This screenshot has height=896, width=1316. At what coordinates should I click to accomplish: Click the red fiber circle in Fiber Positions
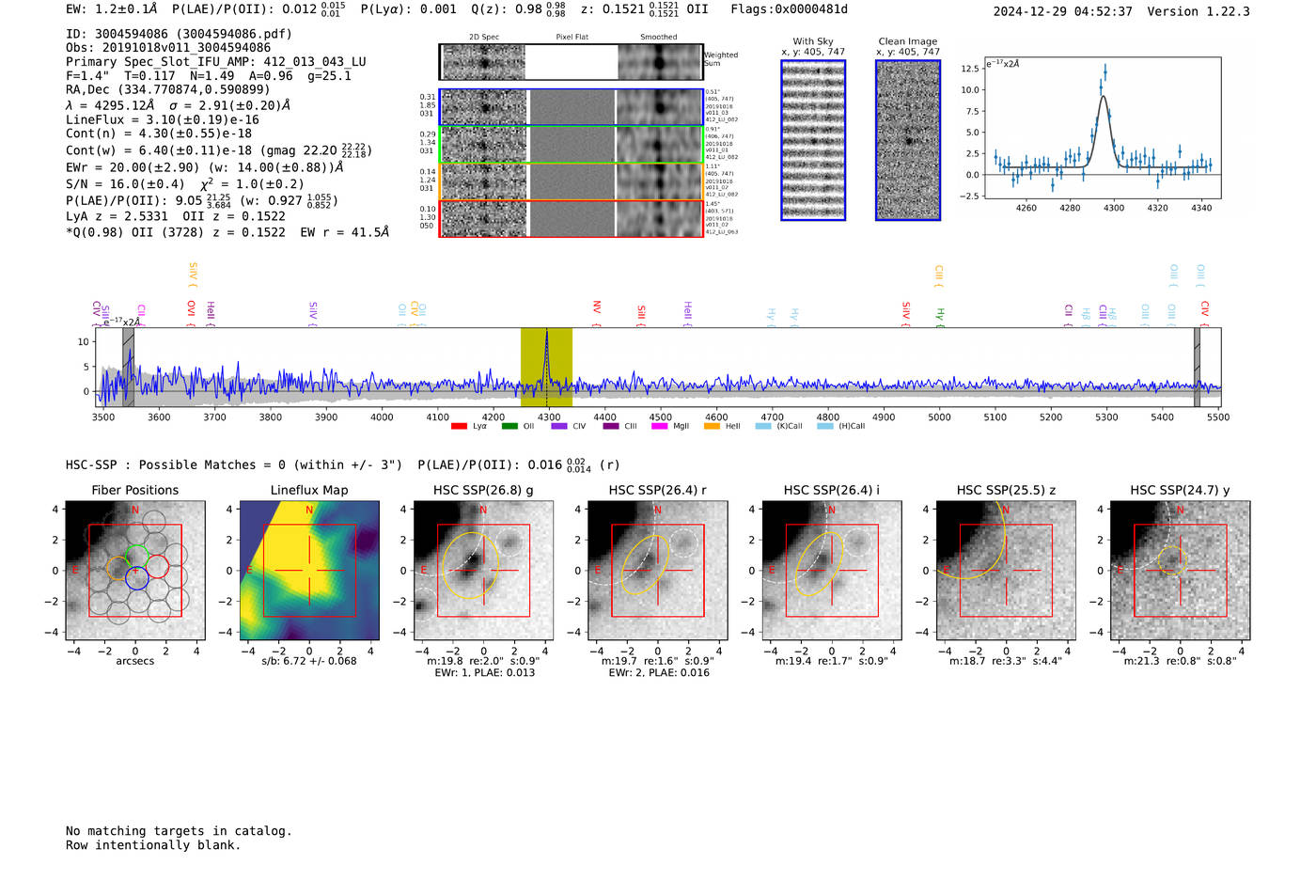[157, 567]
